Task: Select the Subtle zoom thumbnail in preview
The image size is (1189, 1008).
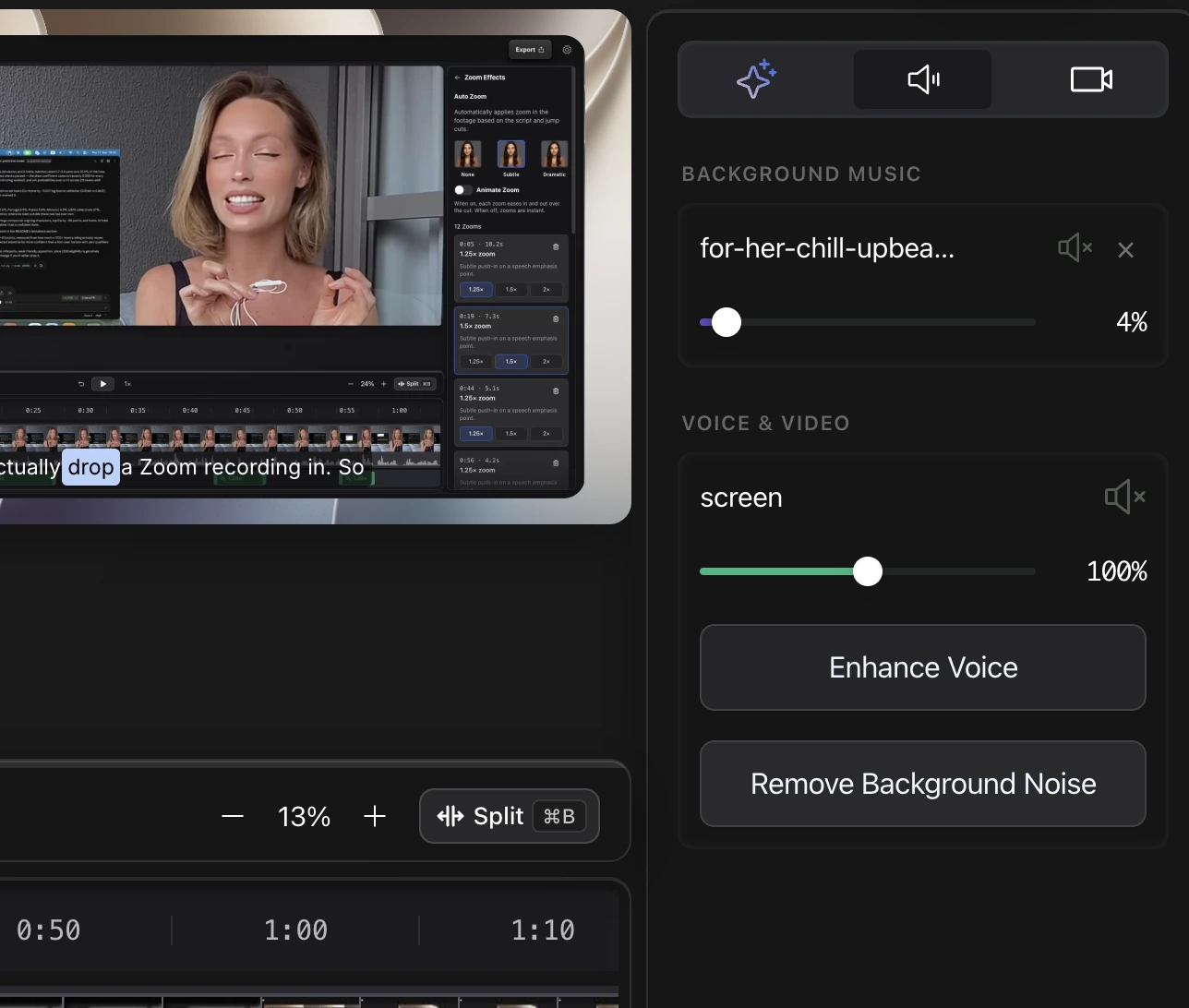Action: pos(510,154)
